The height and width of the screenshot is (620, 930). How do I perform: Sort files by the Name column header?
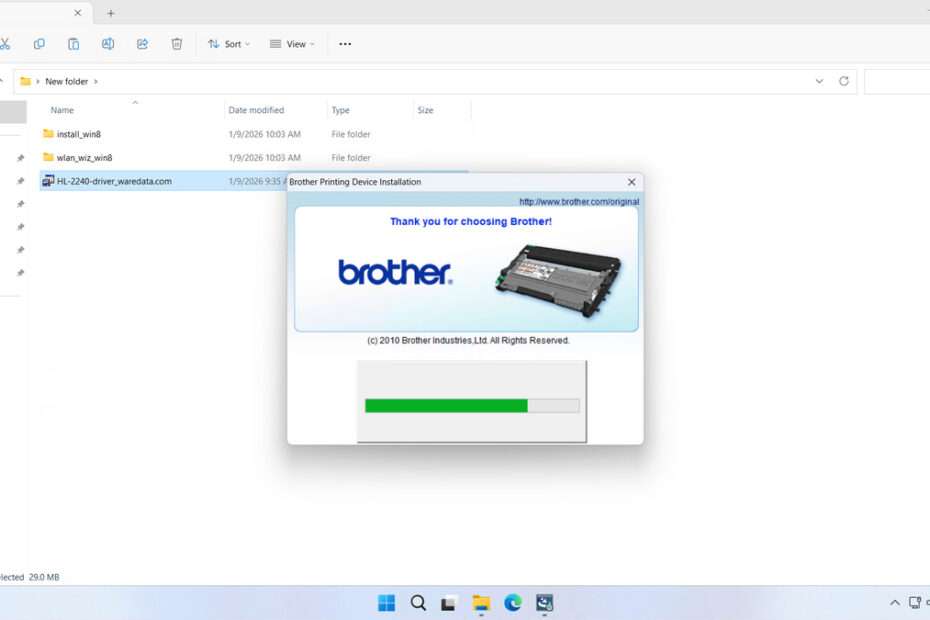pyautogui.click(x=62, y=110)
